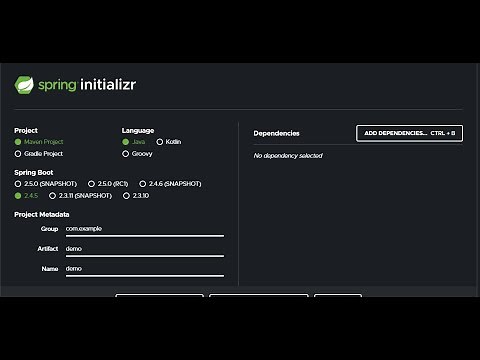
Task: Click the Spring leaf logo icon
Action: [24, 85]
